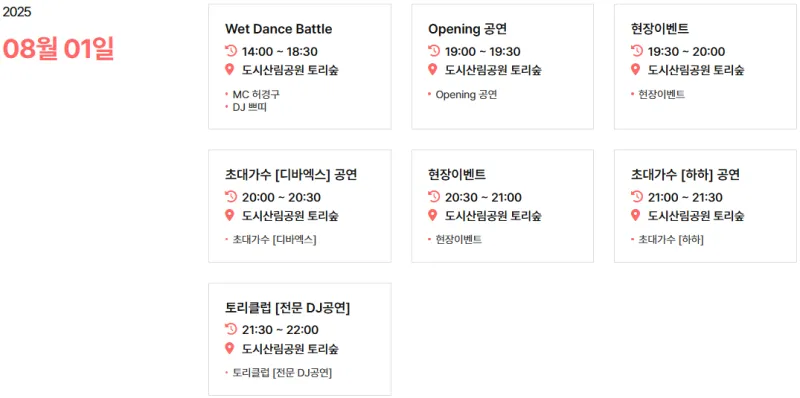The height and width of the screenshot is (398, 800).
Task: Click the 14:00 ~ 18:30 time text
Action: point(280,52)
